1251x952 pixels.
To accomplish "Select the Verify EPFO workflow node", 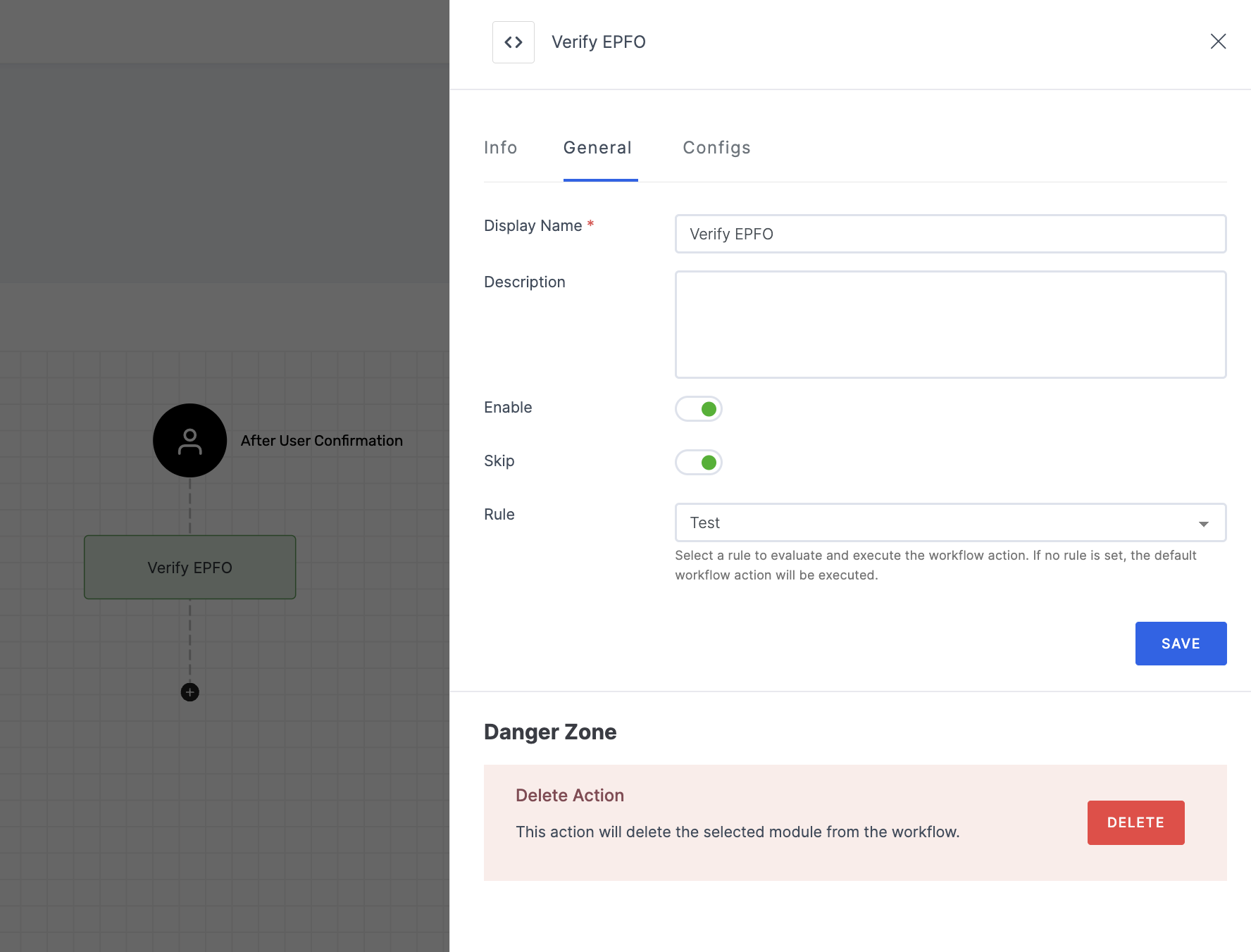I will pos(190,568).
